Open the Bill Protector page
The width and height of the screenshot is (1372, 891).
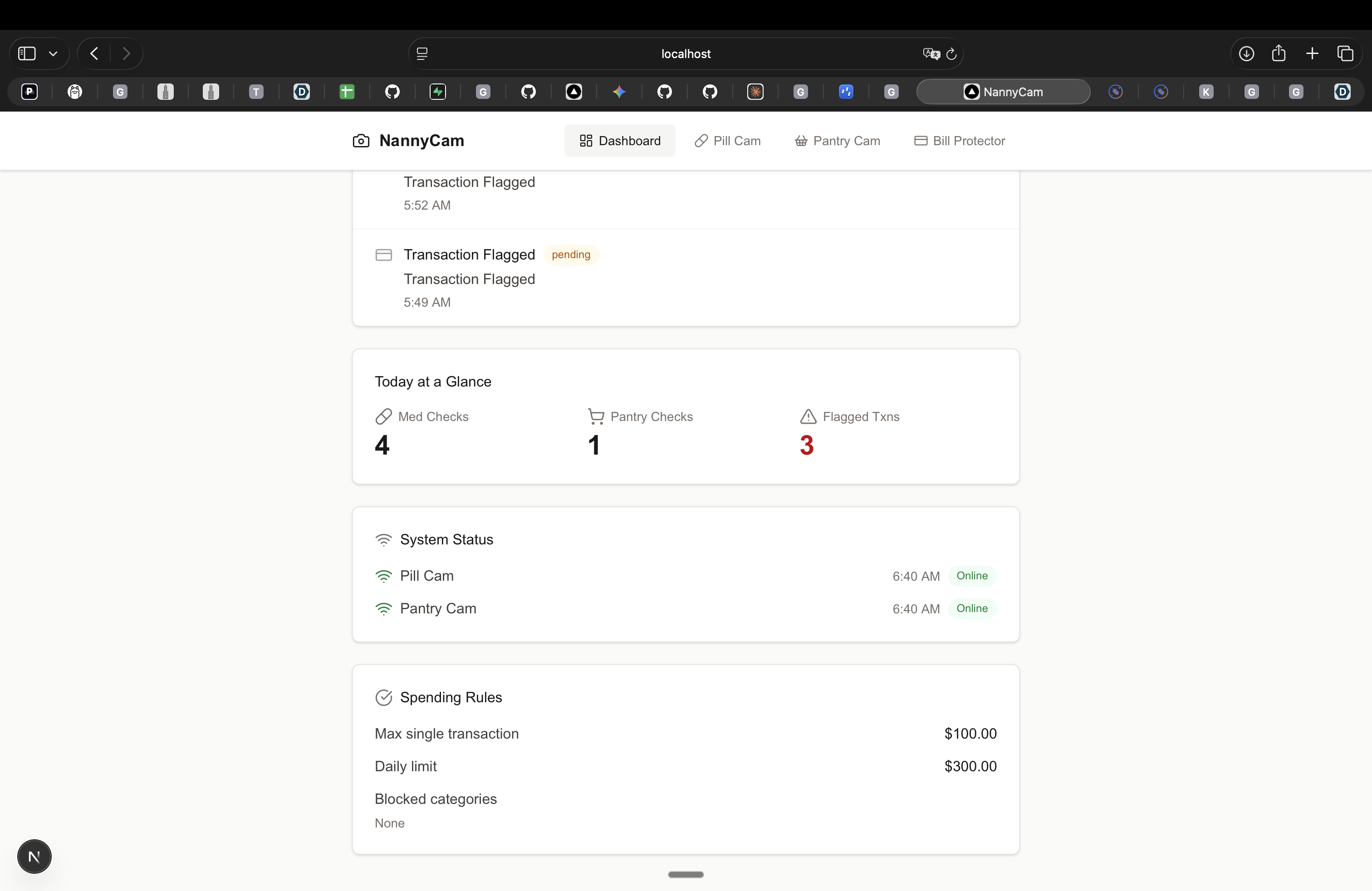[959, 141]
